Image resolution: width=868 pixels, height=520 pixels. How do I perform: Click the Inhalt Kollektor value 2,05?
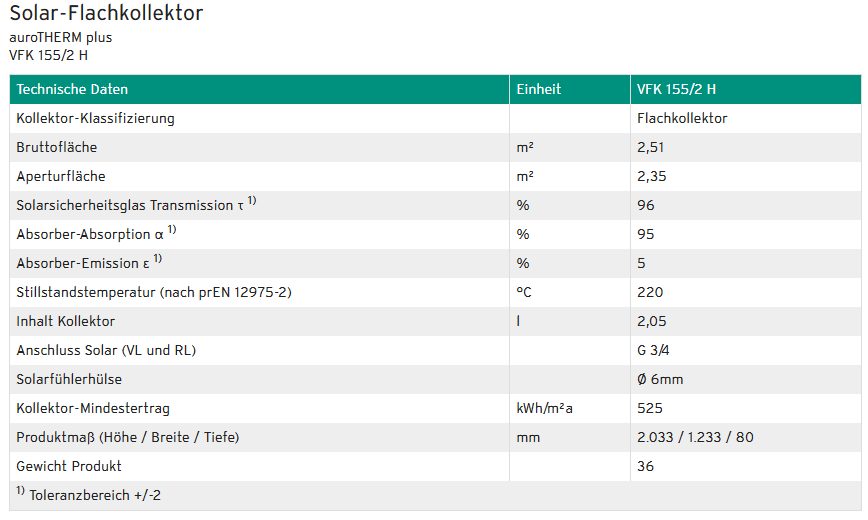[x=652, y=321]
